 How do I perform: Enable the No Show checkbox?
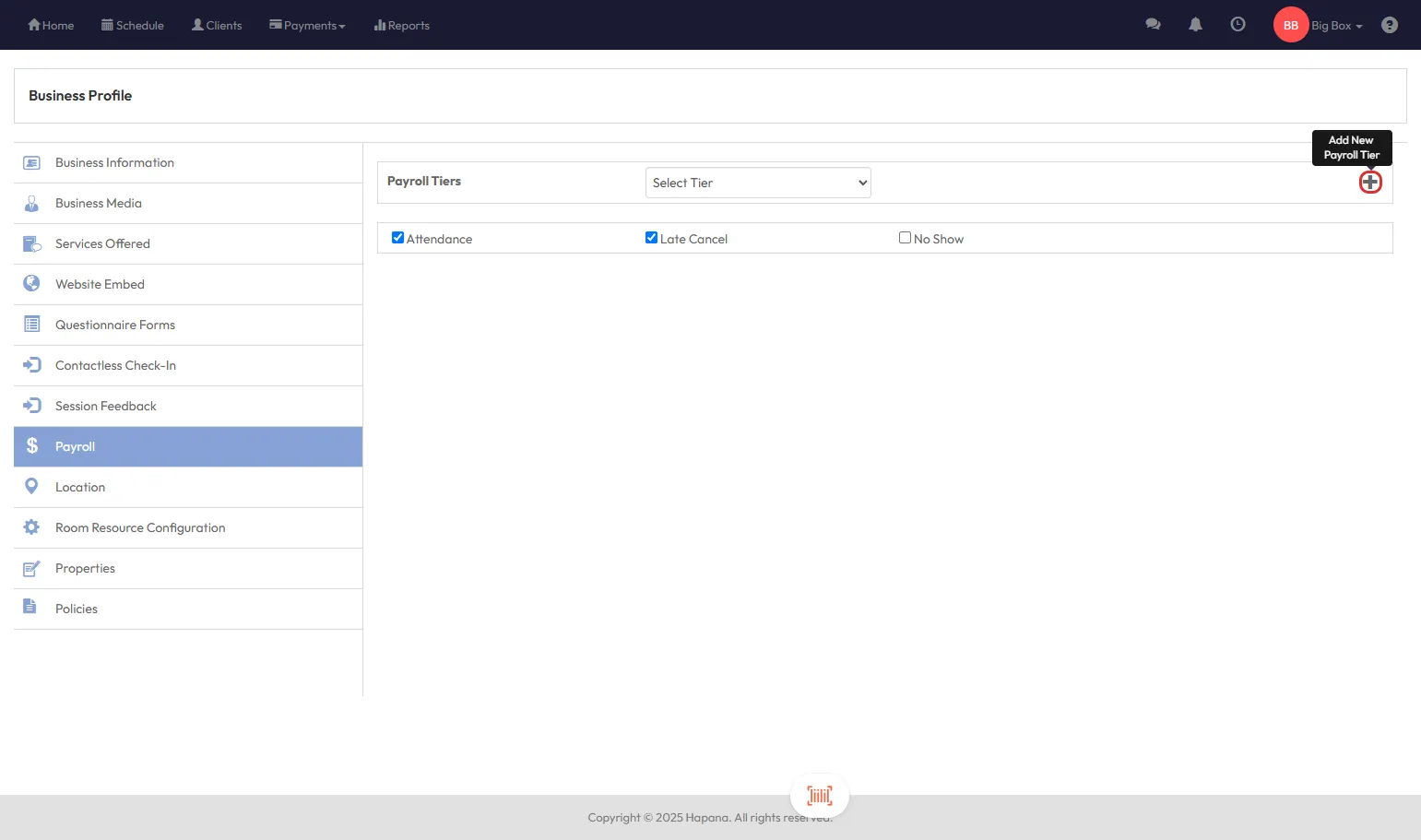coord(905,238)
